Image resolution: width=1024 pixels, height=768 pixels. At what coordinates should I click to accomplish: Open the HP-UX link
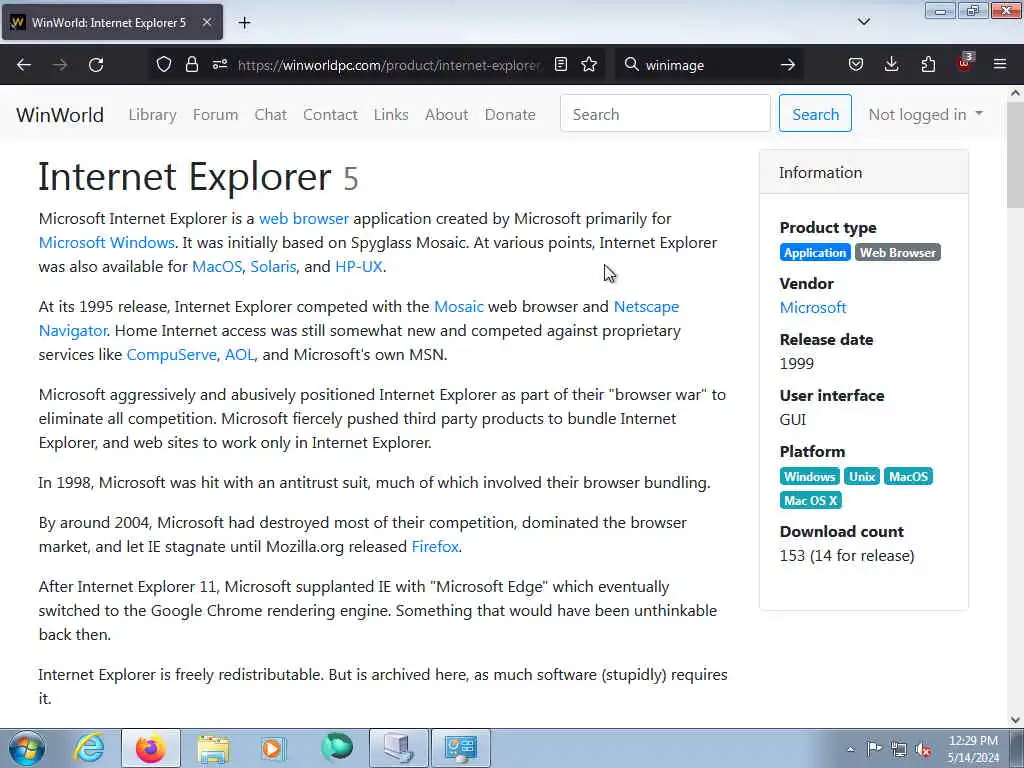[359, 267]
